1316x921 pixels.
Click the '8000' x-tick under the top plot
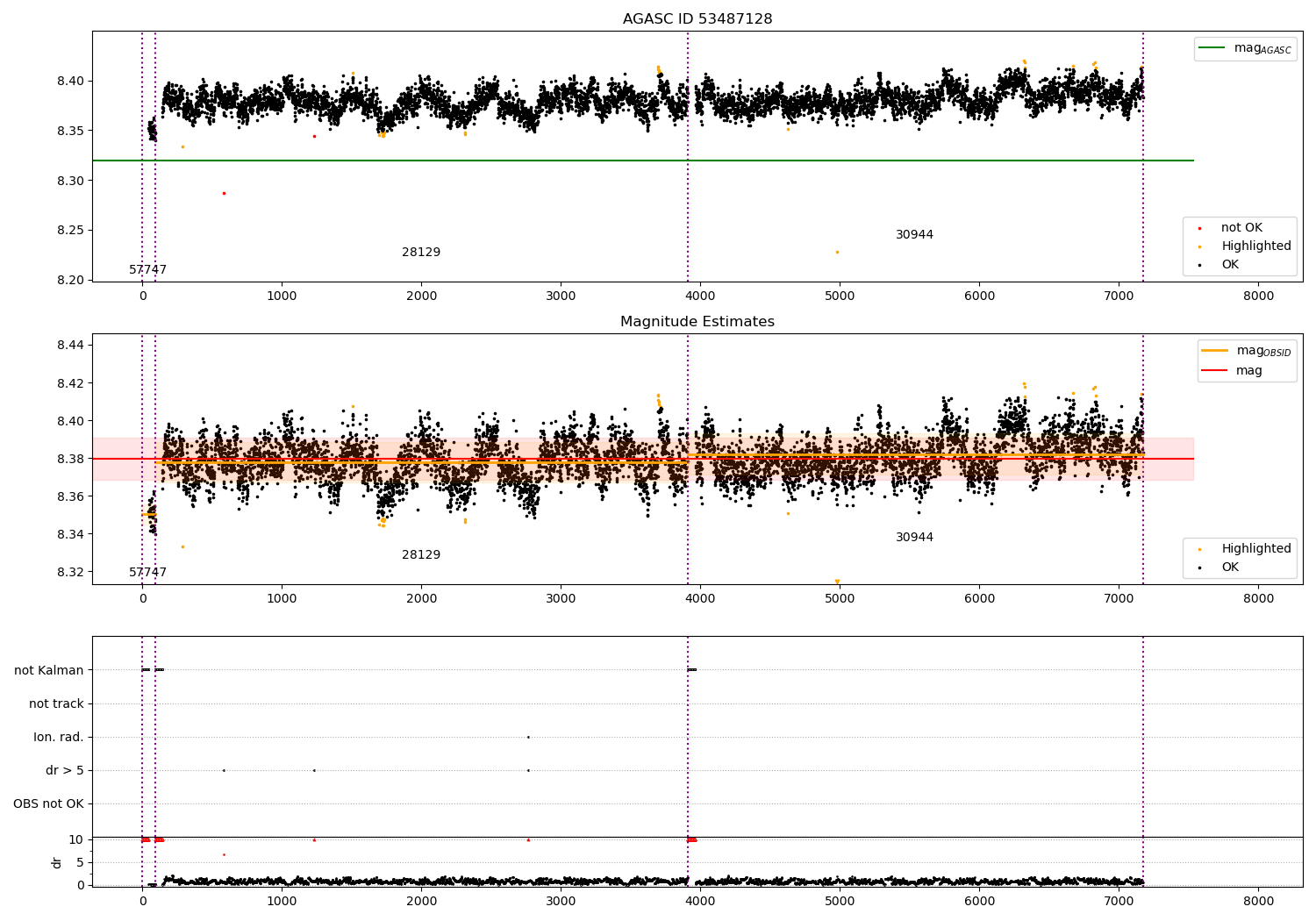point(1258,296)
